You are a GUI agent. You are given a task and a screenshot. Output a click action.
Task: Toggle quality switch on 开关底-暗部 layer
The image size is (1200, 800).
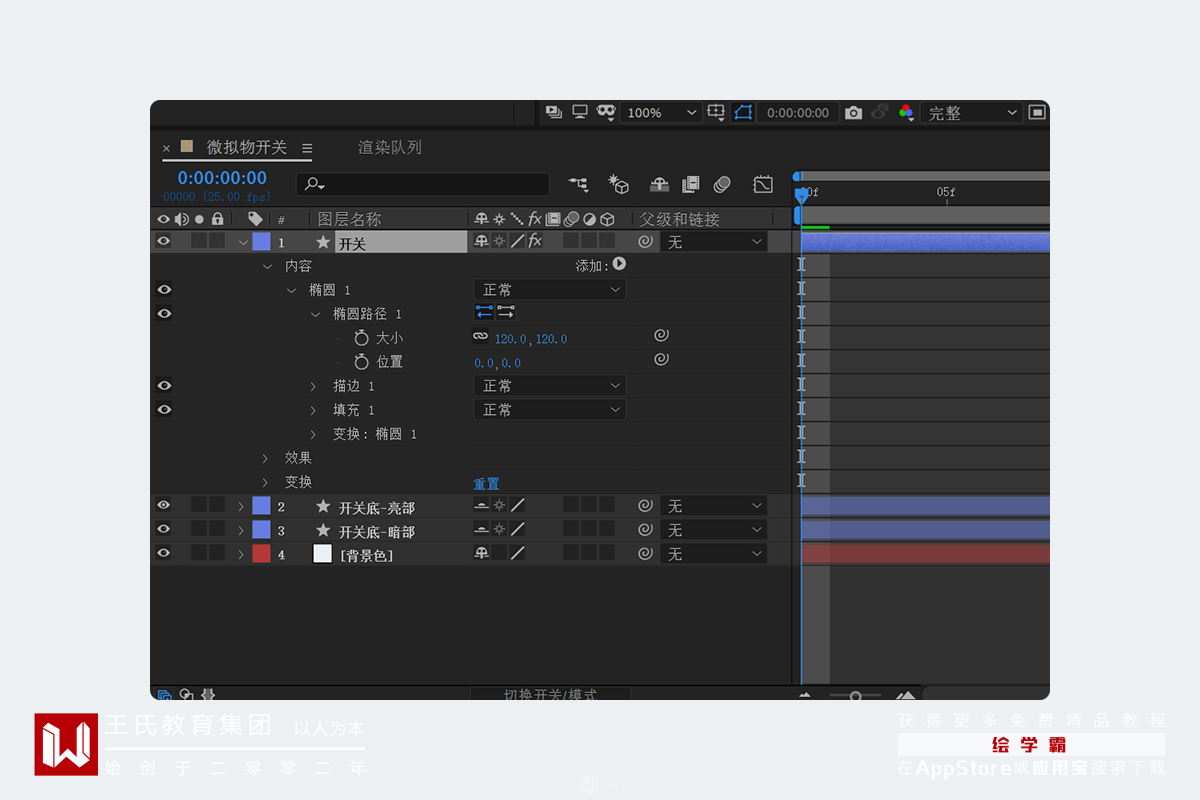pyautogui.click(x=517, y=530)
